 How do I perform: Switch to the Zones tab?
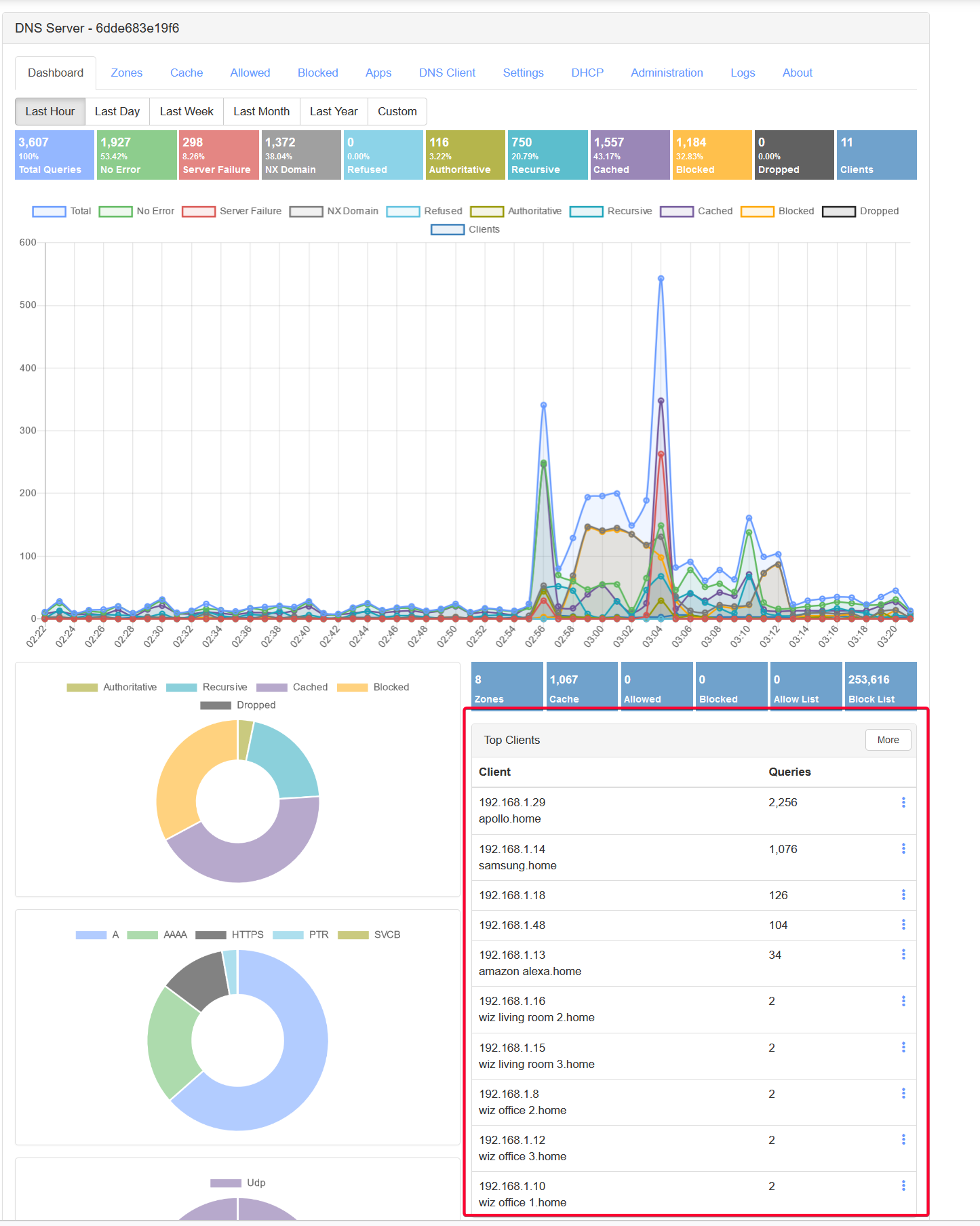(x=127, y=73)
